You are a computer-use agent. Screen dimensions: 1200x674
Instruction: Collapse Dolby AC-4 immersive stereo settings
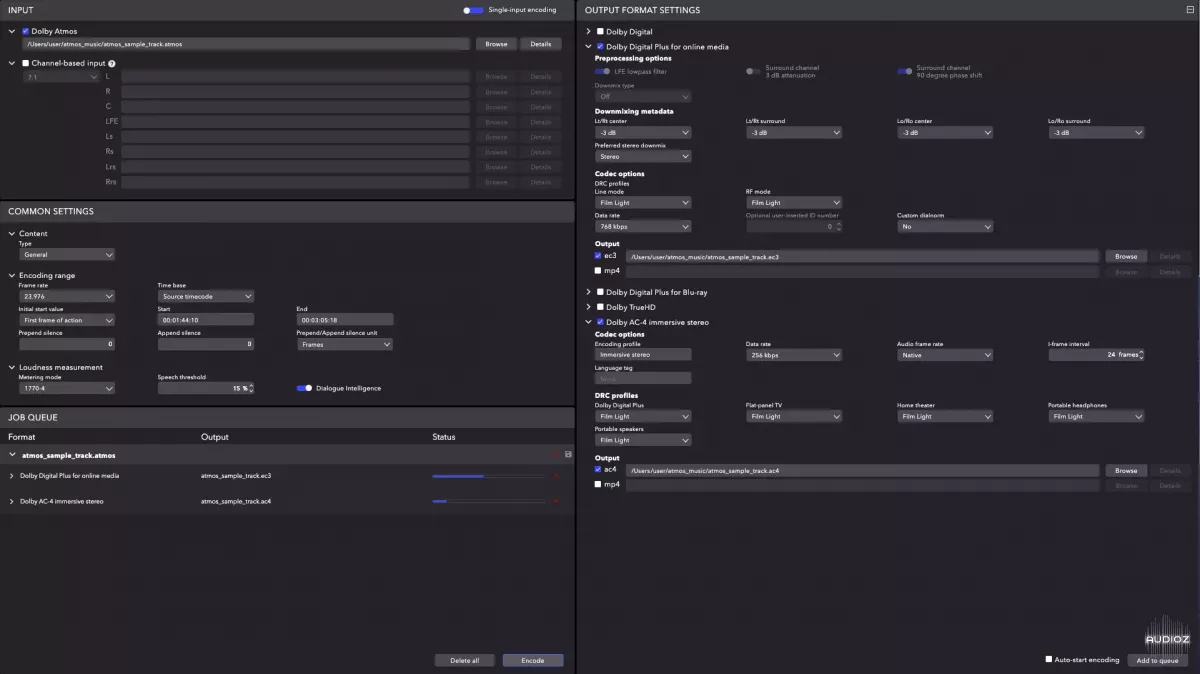pos(588,322)
